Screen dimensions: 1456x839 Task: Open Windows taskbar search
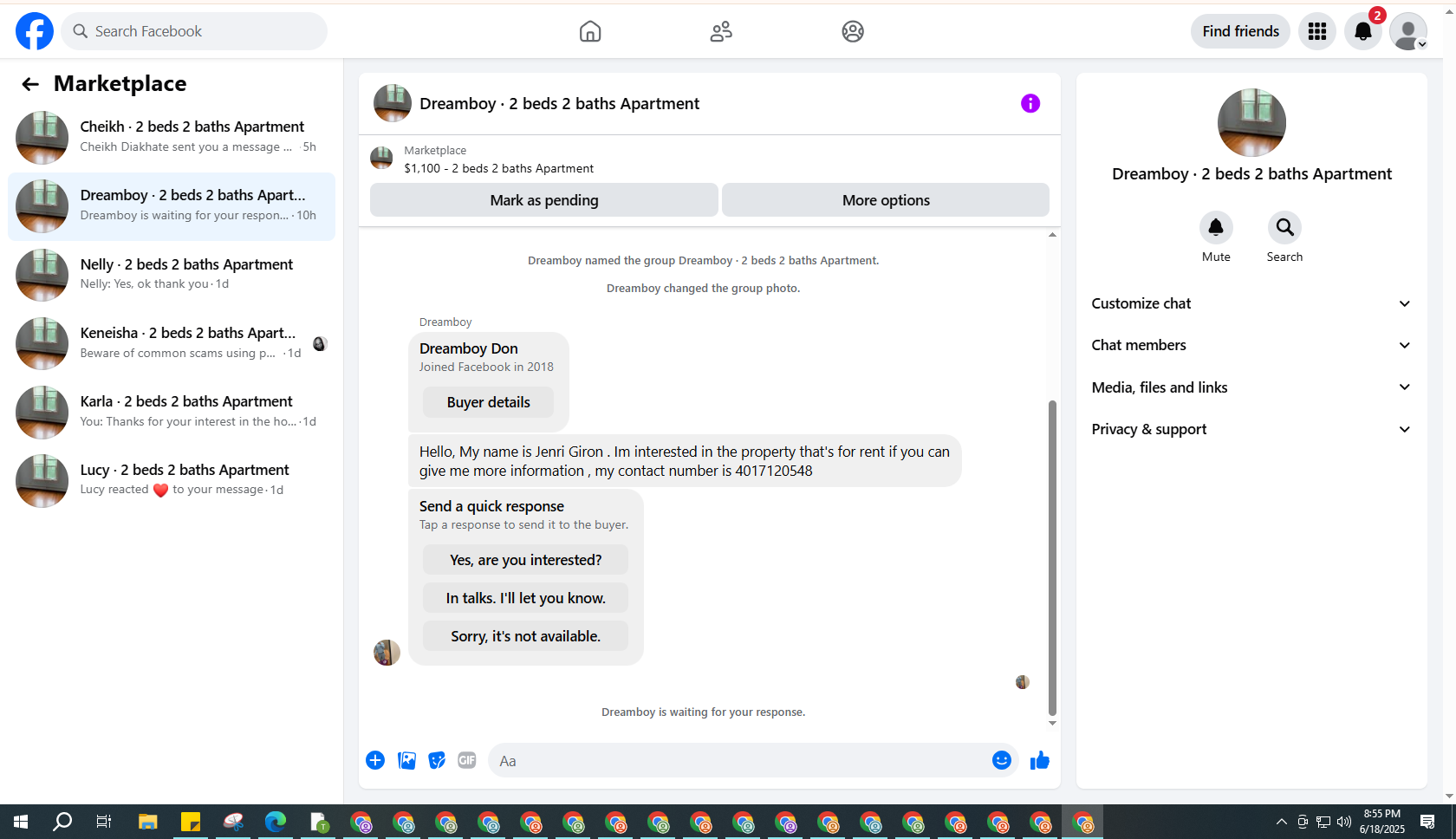pos(62,822)
